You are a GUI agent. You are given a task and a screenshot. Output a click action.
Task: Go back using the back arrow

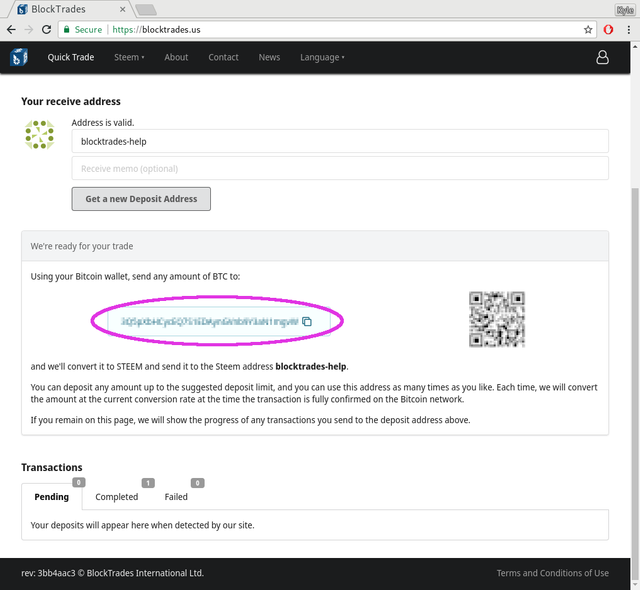tap(11, 29)
